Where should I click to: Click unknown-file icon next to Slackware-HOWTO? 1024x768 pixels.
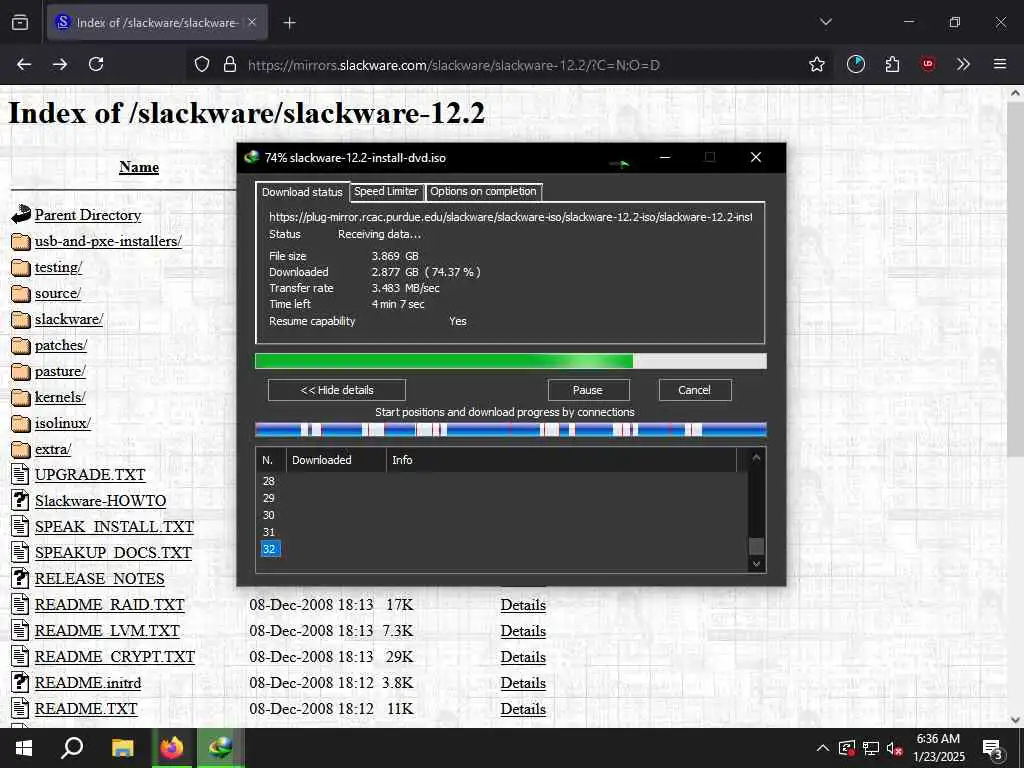pos(20,500)
